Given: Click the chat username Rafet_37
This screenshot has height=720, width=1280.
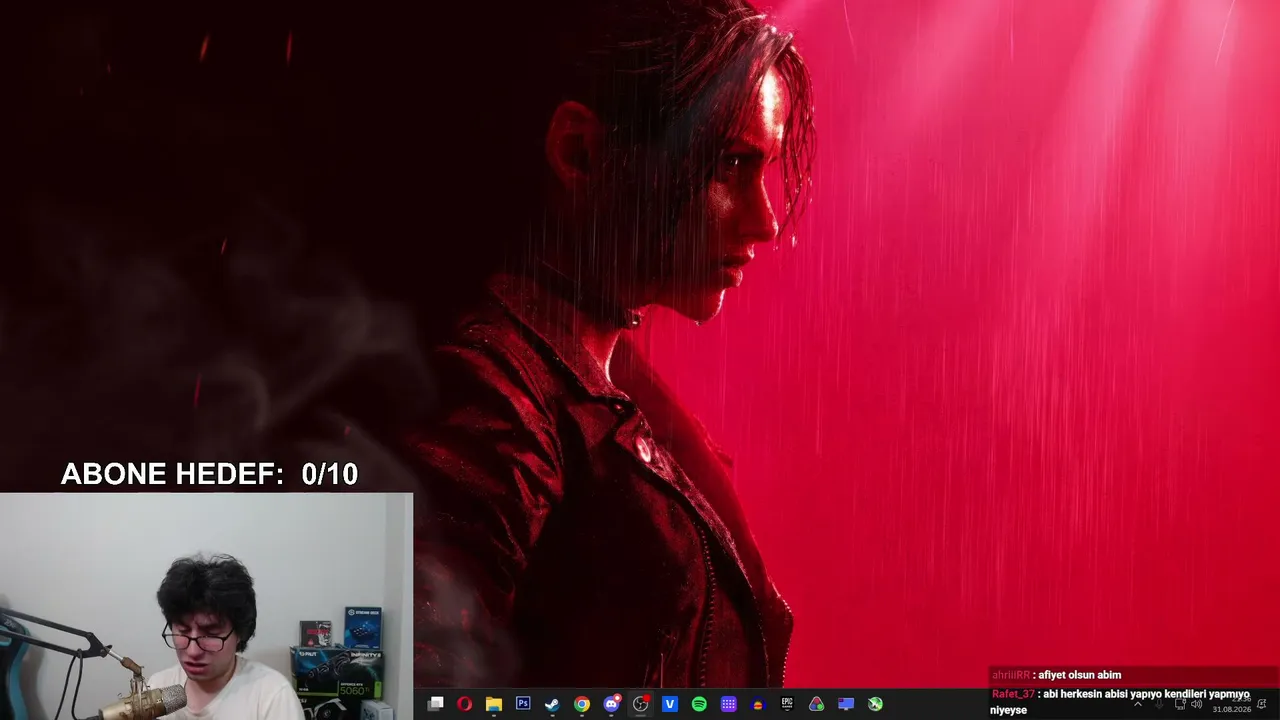Looking at the screenshot, I should tap(1013, 694).
